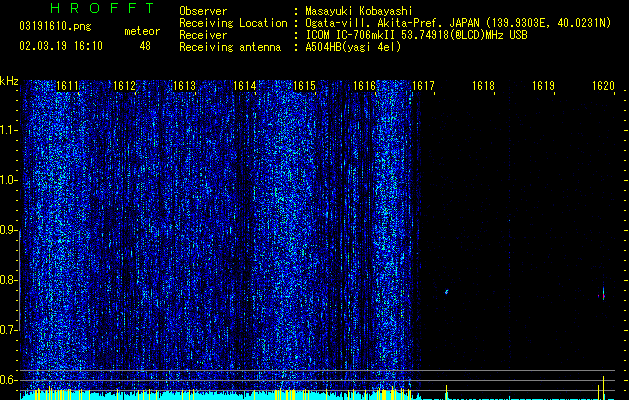
Task: Click the date stamp 02.03.19 16:10
Action: click(61, 46)
